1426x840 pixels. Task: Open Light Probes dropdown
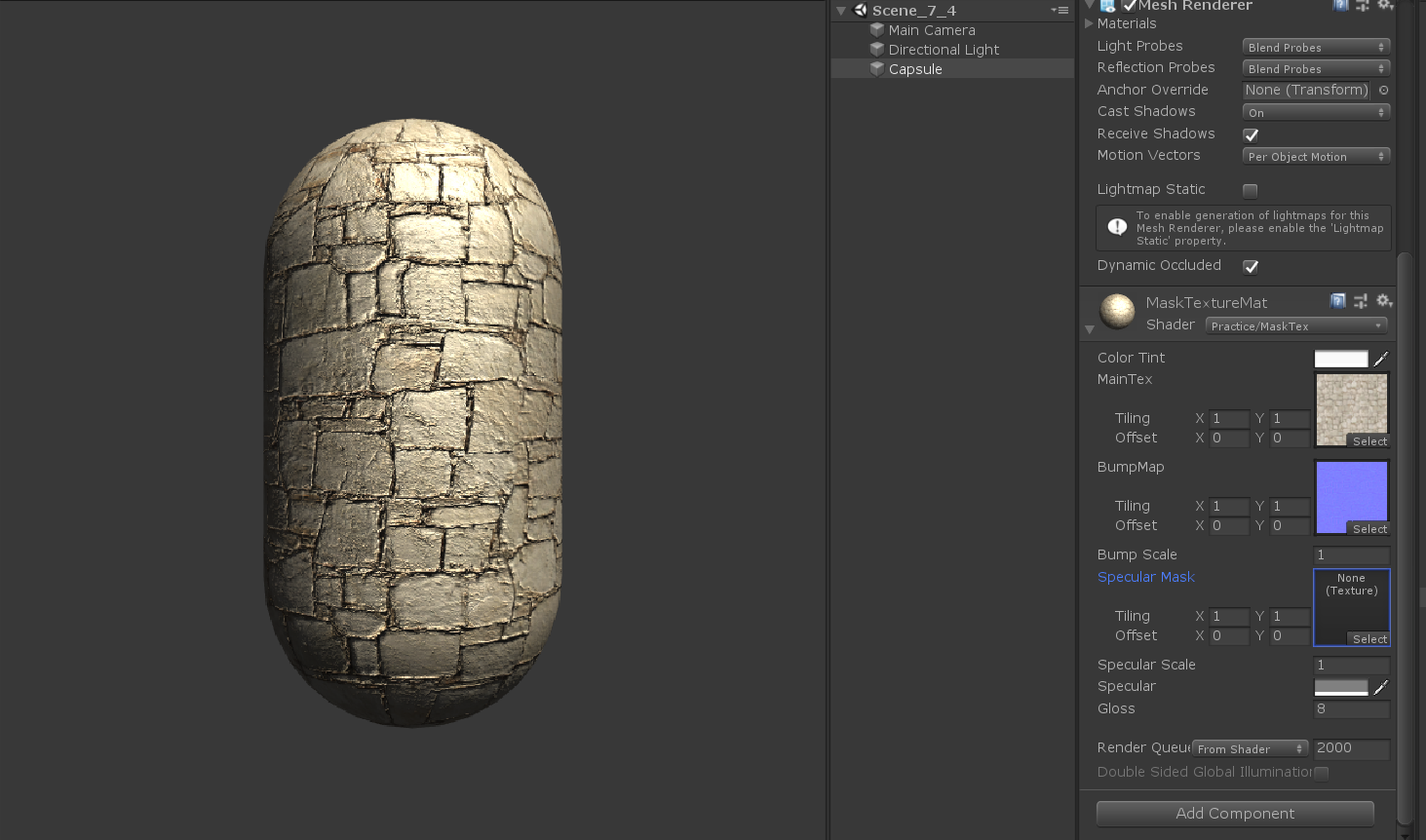click(1316, 47)
